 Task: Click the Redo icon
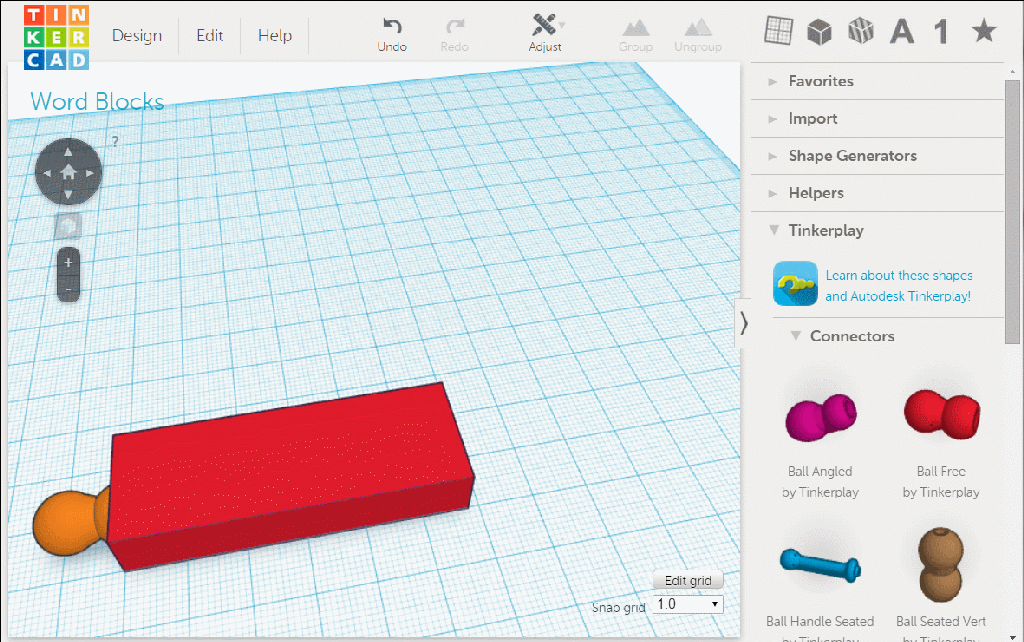(x=455, y=26)
